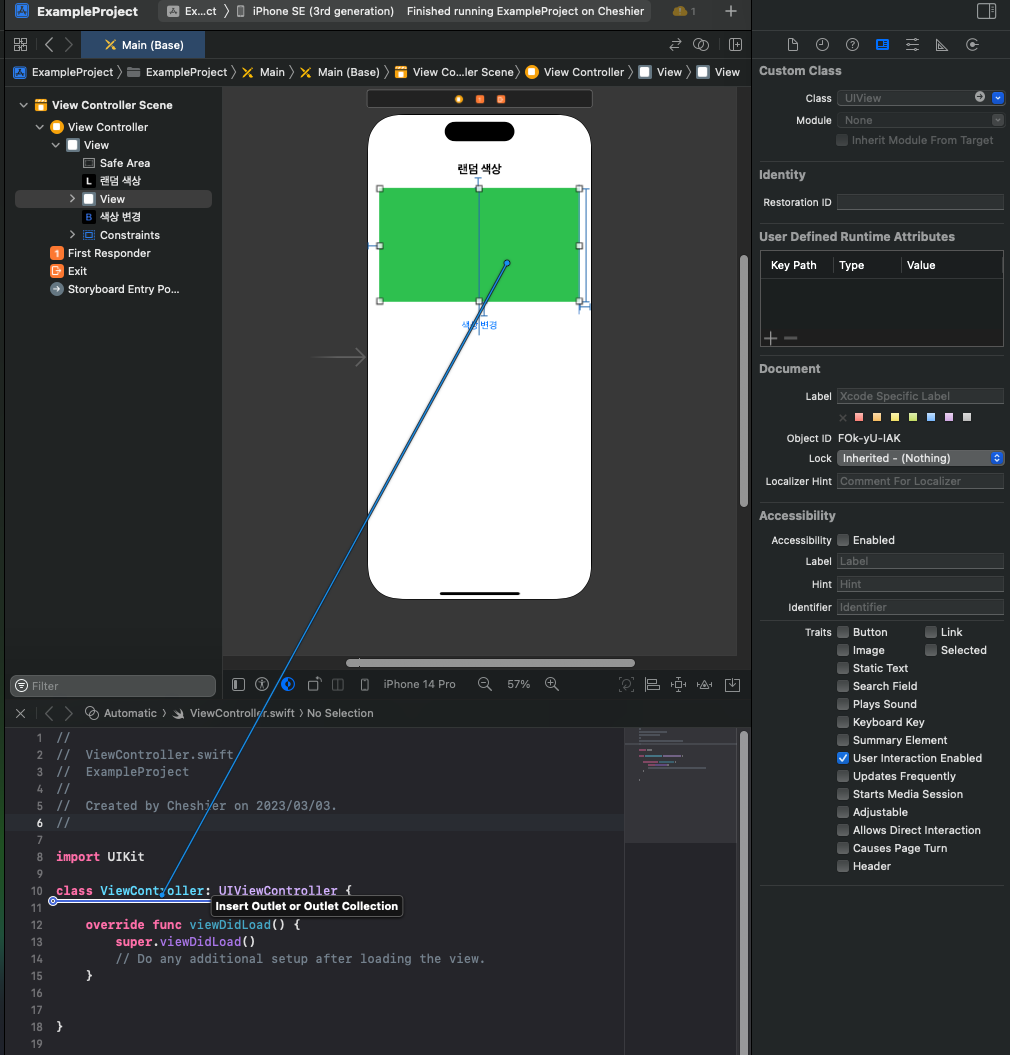Click View Controller in the jump bar

click(575, 72)
